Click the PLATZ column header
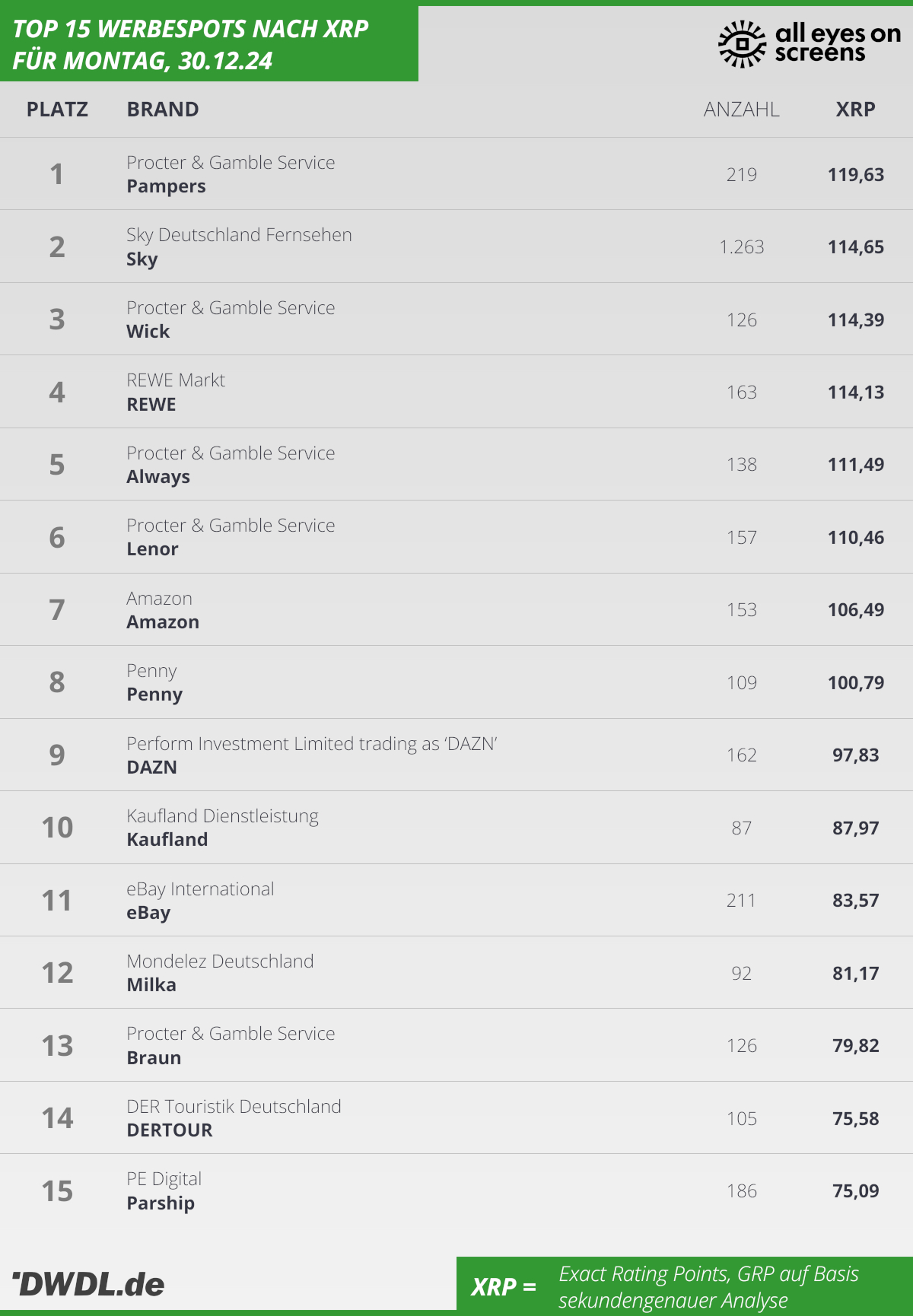 [x=57, y=110]
